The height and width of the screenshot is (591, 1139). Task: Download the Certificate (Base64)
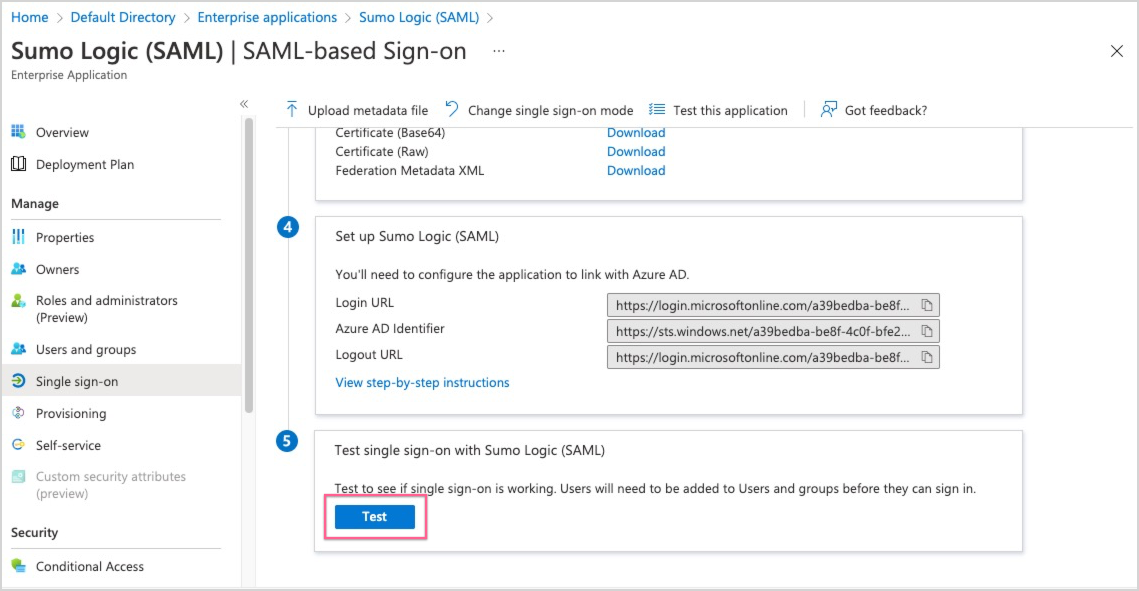coord(636,132)
